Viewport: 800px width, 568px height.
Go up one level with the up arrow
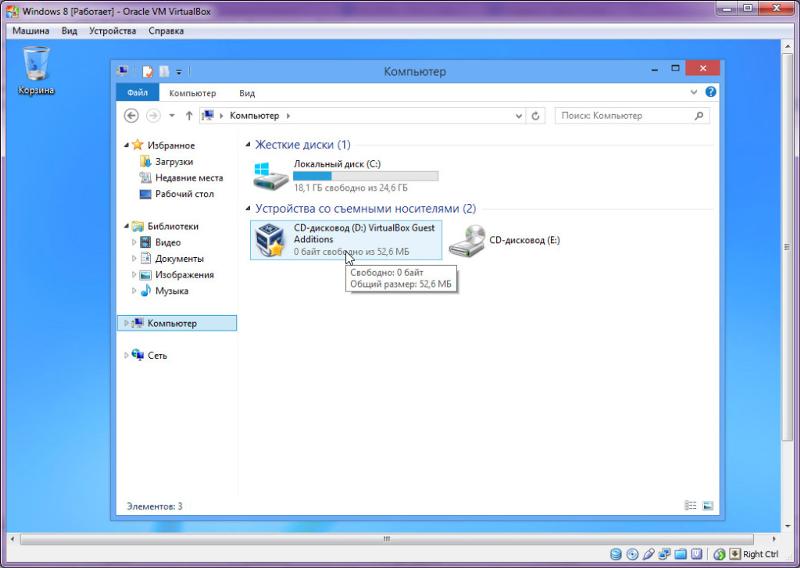click(189, 116)
